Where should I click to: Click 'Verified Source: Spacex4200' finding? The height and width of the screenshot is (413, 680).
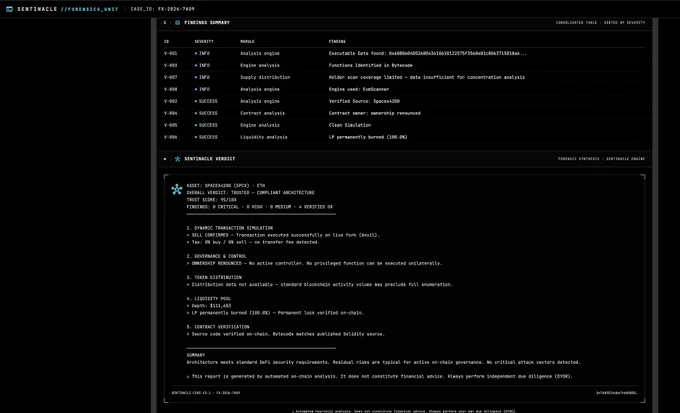tap(364, 101)
